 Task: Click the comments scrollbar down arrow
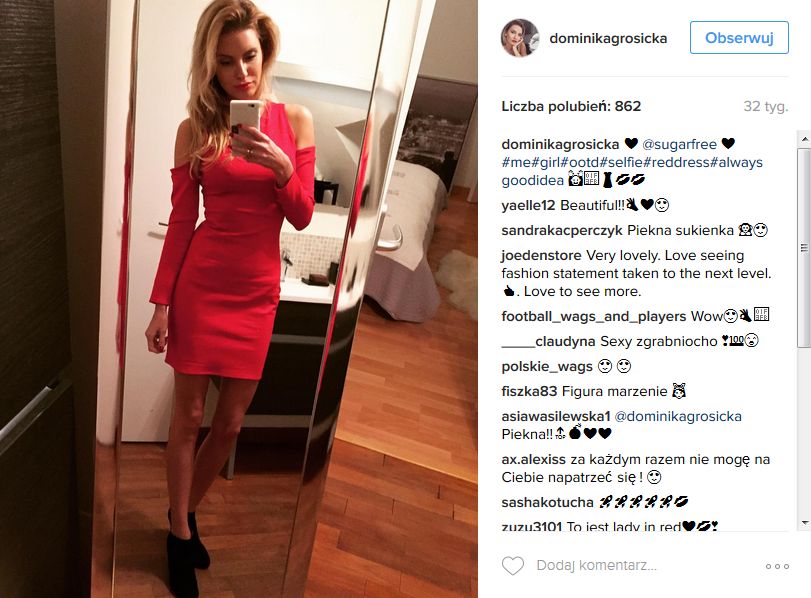804,522
